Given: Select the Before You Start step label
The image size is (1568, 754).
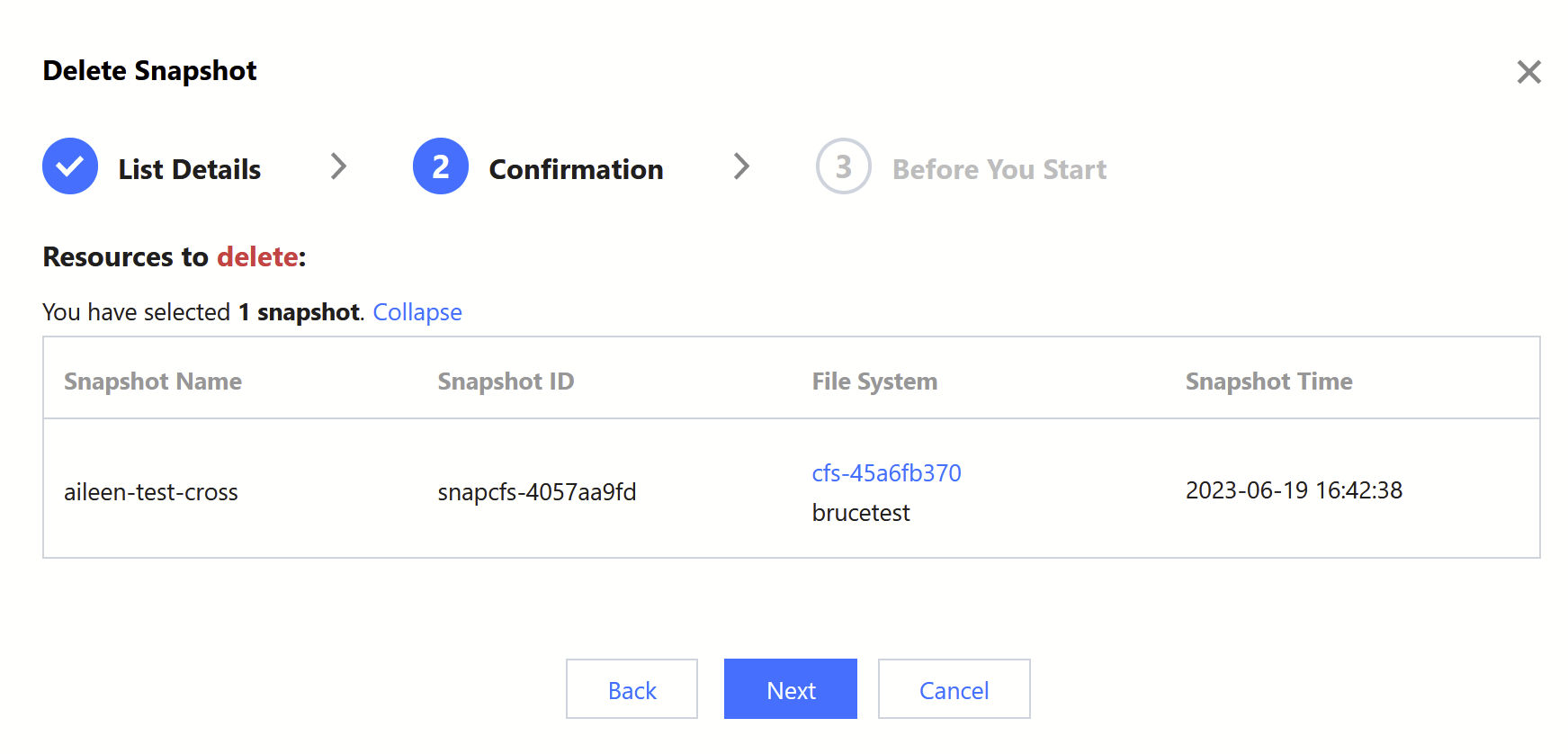Looking at the screenshot, I should pos(999,169).
